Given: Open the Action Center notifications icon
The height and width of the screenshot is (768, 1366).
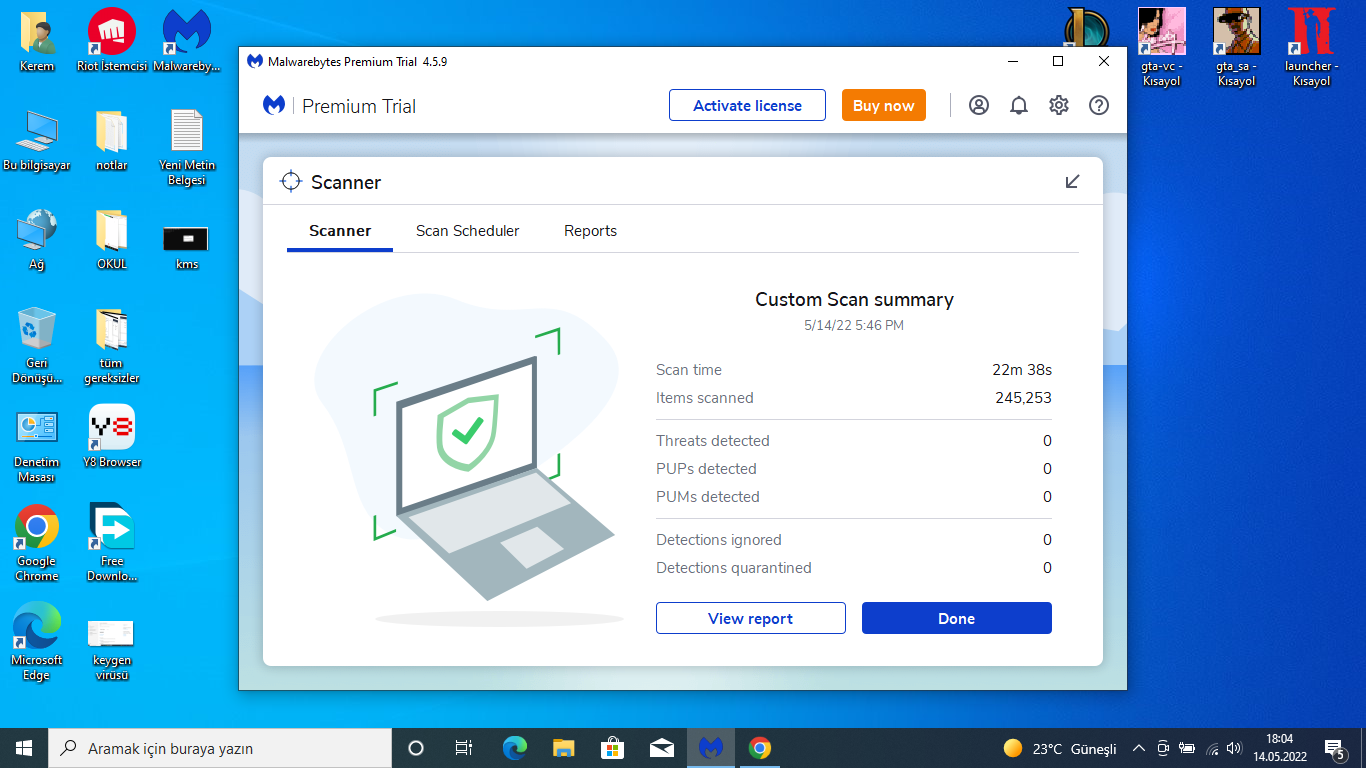Looking at the screenshot, I should click(1334, 748).
